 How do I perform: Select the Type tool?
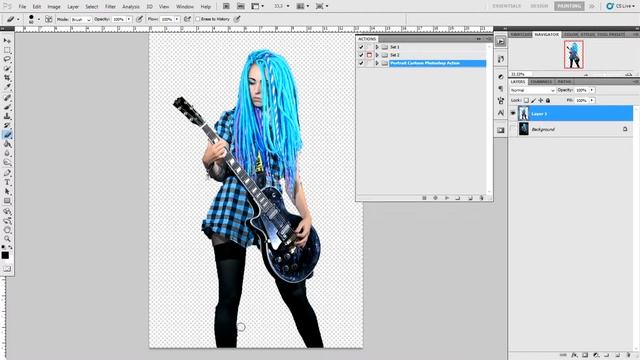click(x=7, y=182)
